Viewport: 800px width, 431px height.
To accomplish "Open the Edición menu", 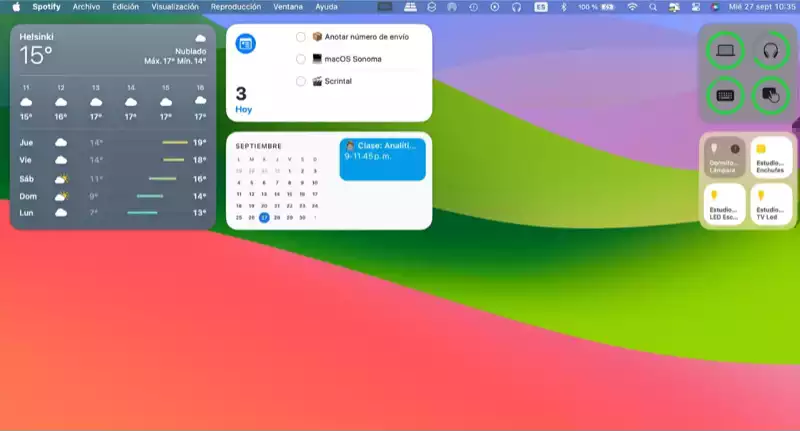I will coord(126,7).
